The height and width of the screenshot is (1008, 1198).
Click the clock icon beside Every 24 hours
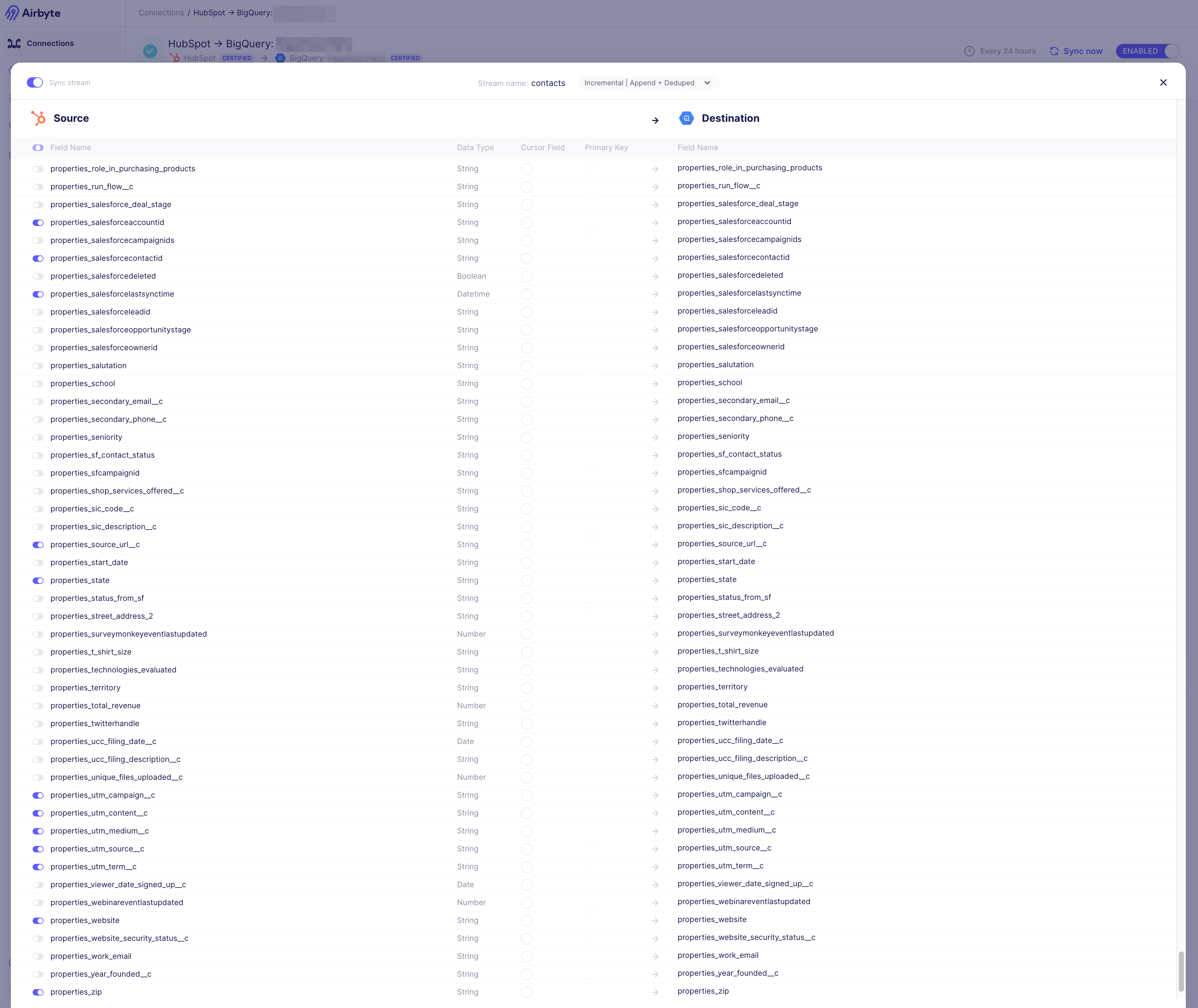969,51
